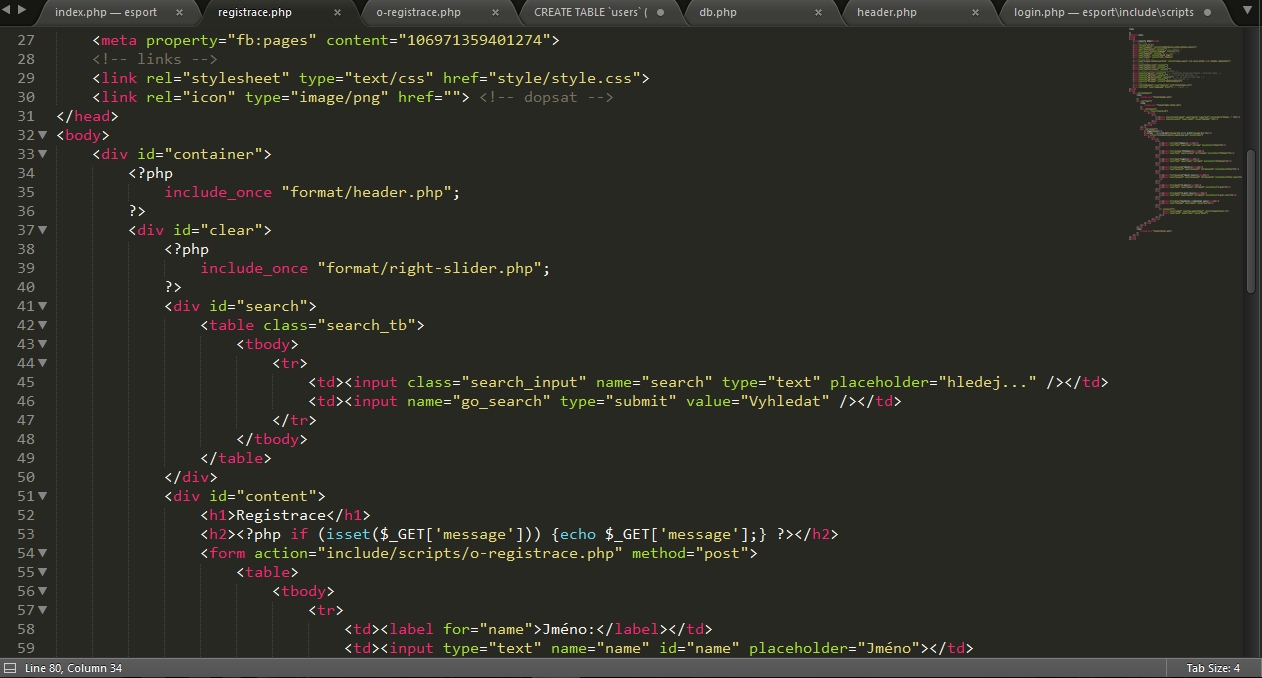Click the "search_input" class value
Viewport: 1262px width, 678px height.
click(524, 382)
